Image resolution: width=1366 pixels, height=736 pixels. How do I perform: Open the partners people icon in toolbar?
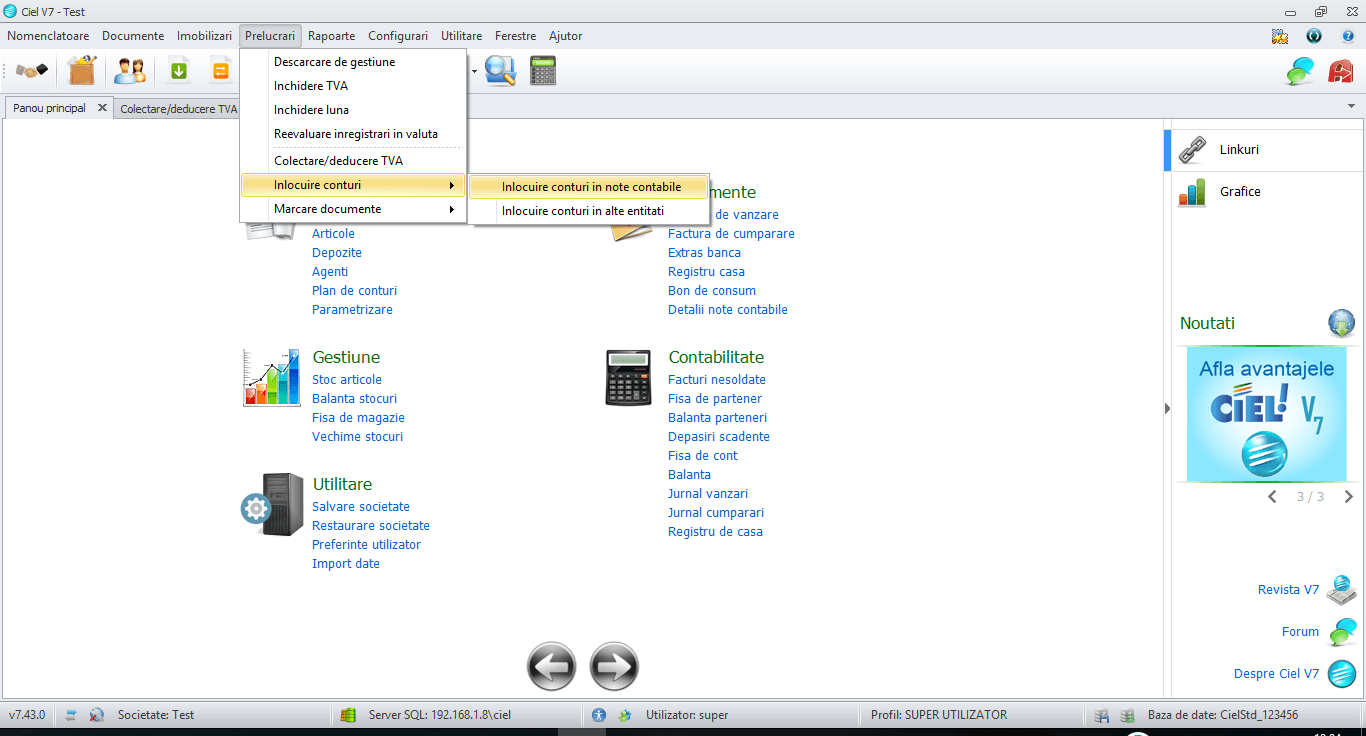click(129, 71)
